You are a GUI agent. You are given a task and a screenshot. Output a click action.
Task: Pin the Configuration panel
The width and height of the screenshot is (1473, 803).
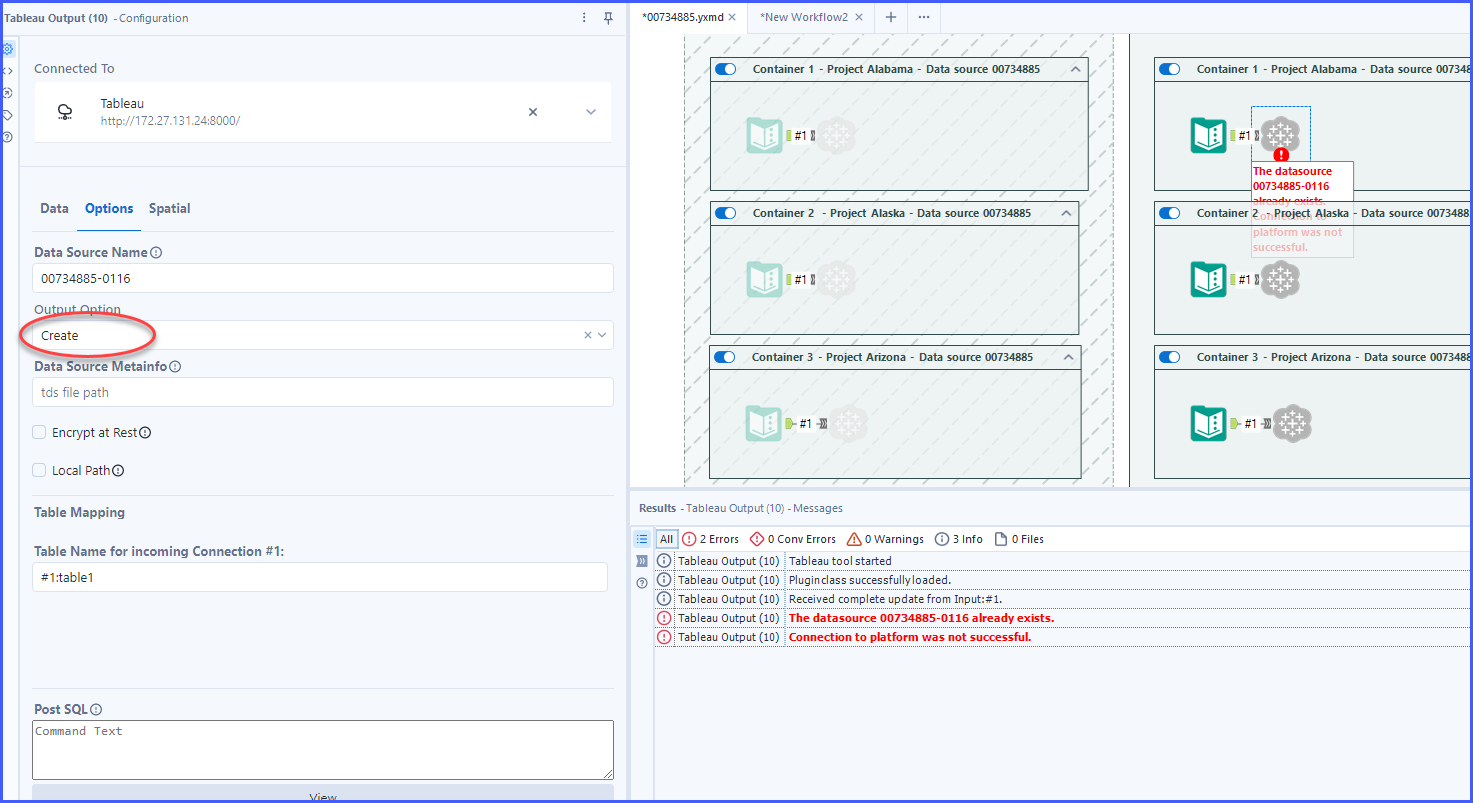tap(608, 18)
